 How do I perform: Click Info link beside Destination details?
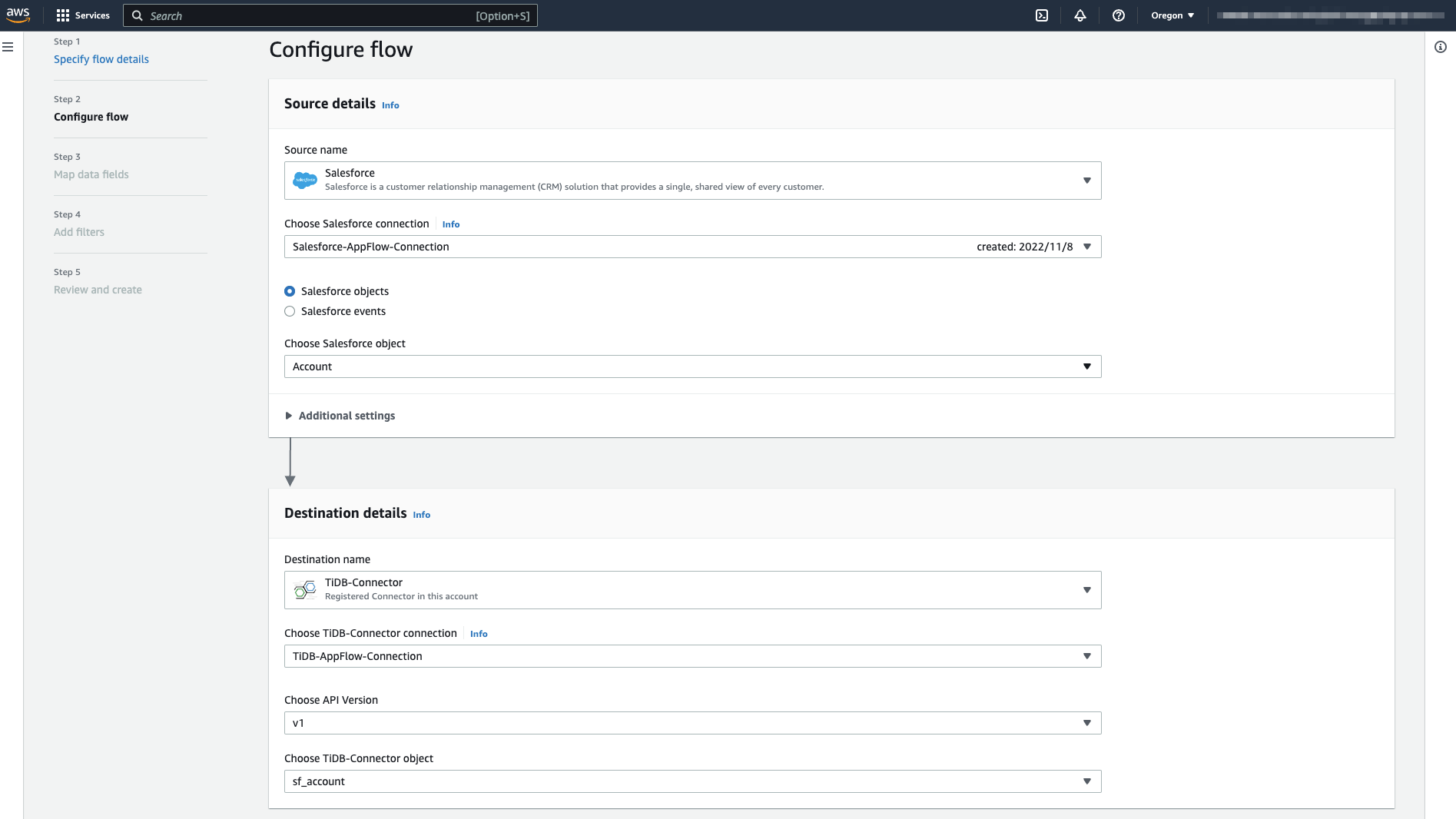pos(421,515)
